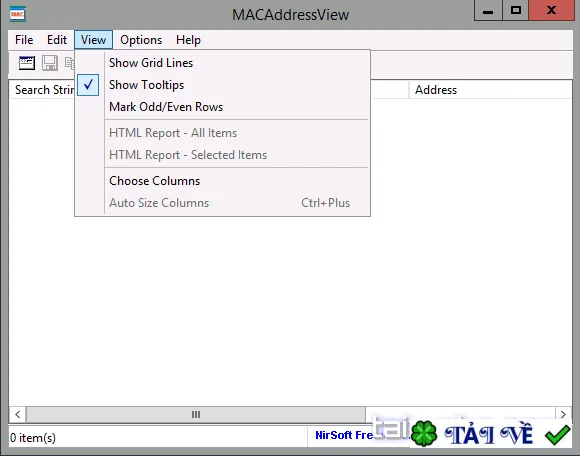Screen dimensions: 580x456
Task: Click the horizontal scrollbar thumb
Action: [196, 414]
